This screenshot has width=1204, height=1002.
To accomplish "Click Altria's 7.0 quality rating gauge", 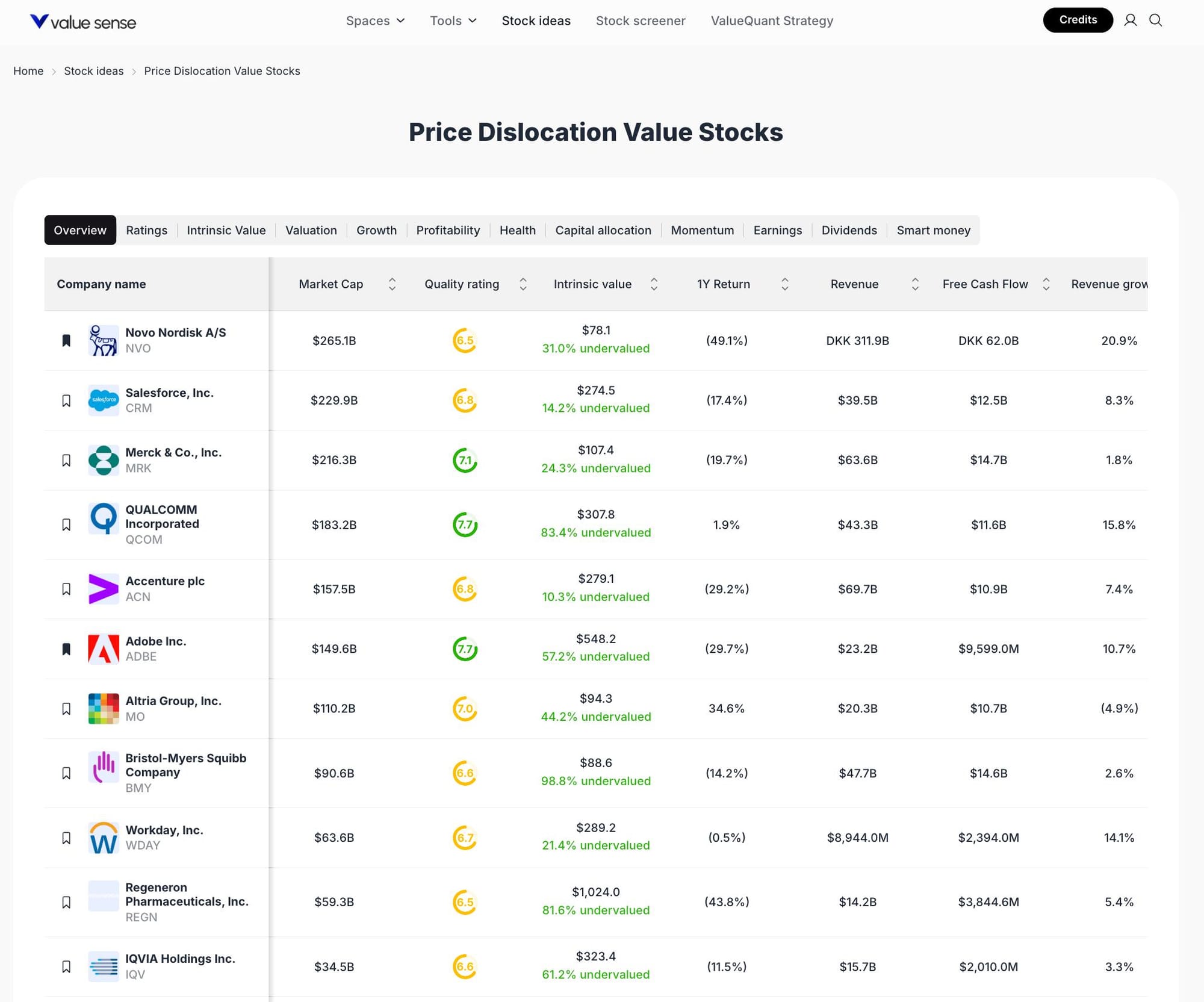I will pyautogui.click(x=465, y=709).
